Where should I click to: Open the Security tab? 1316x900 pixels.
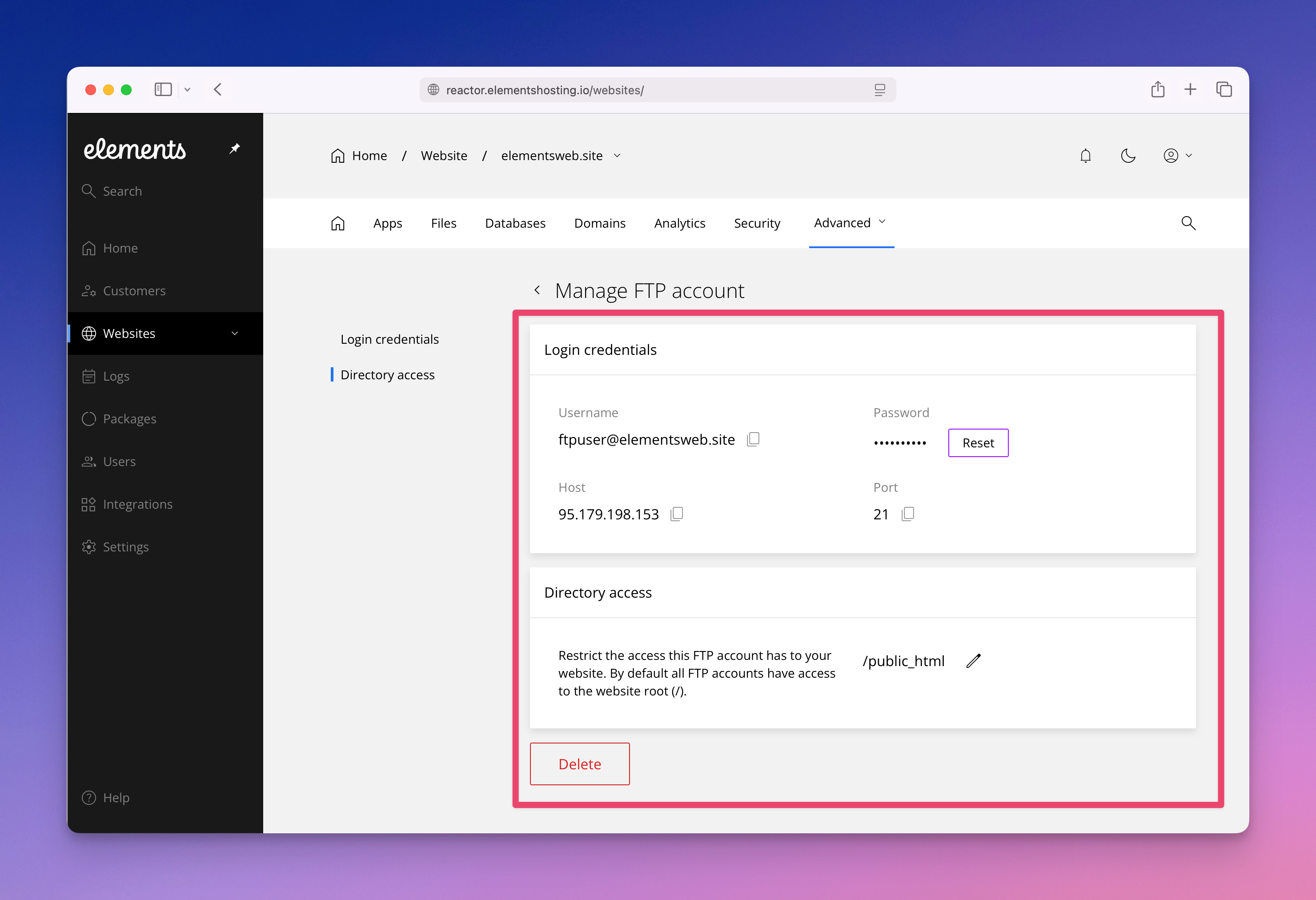pyautogui.click(x=757, y=223)
